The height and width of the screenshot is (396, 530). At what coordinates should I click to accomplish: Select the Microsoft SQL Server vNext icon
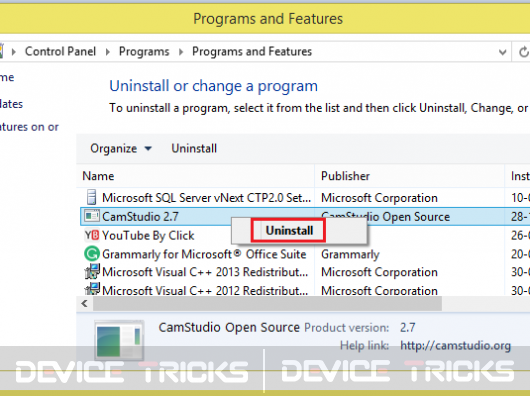click(x=91, y=197)
